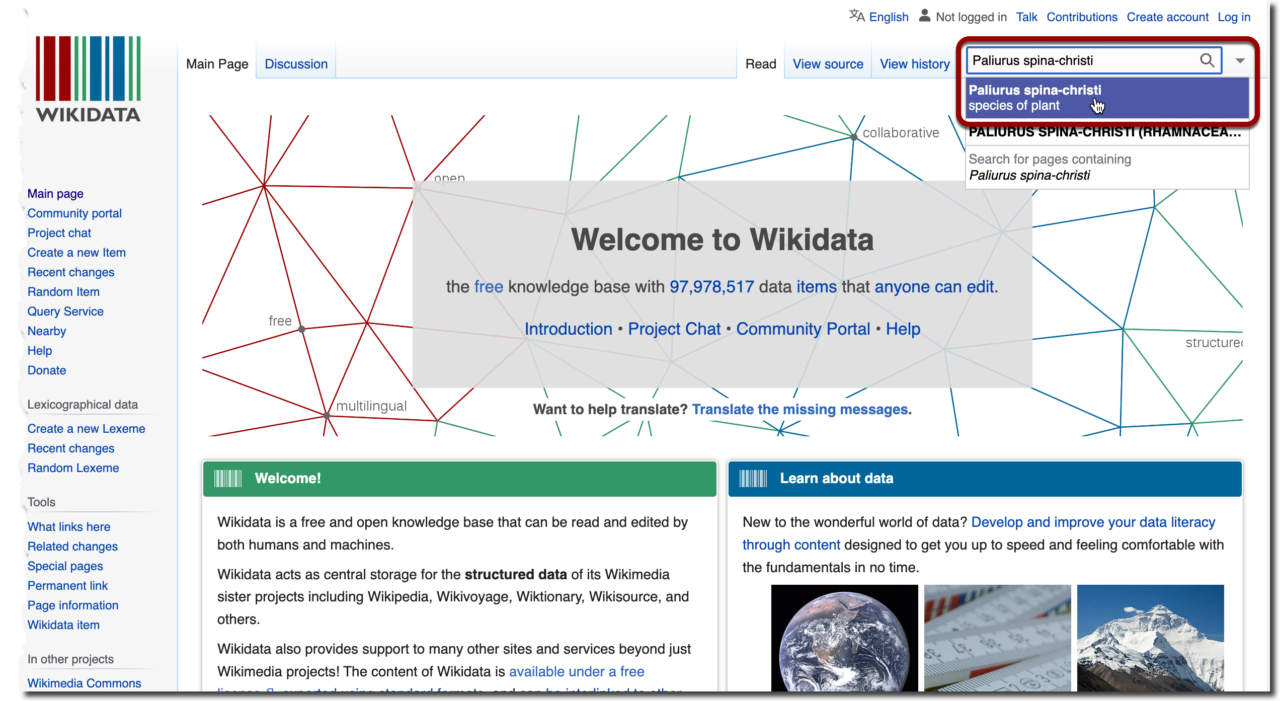Open the search suggestions dropdown arrow

1240,60
